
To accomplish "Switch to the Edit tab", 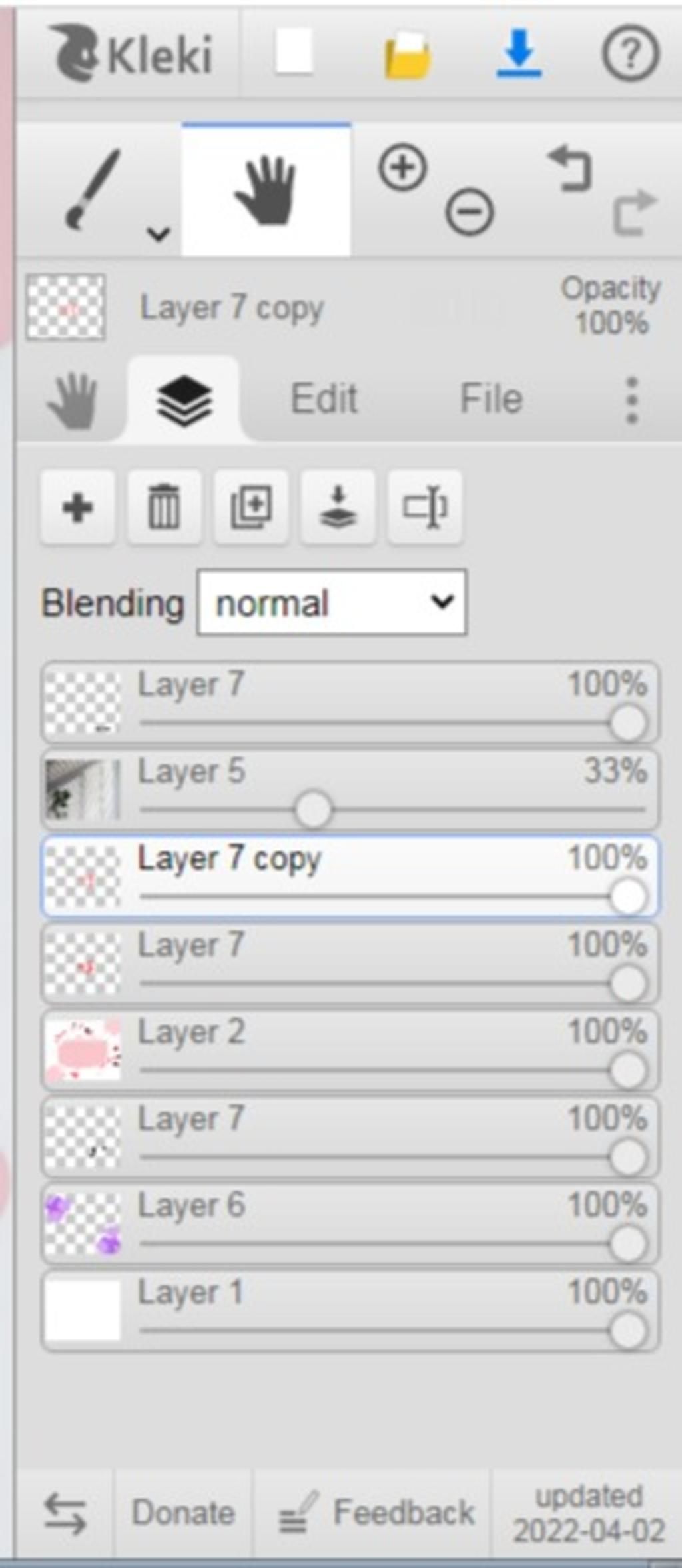I will (324, 399).
